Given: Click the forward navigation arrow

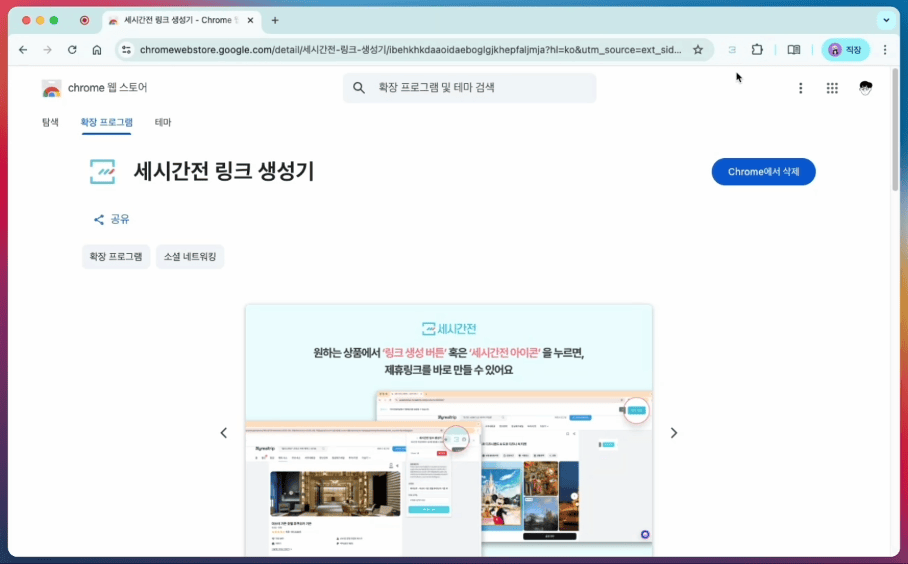Looking at the screenshot, I should pos(47,50).
